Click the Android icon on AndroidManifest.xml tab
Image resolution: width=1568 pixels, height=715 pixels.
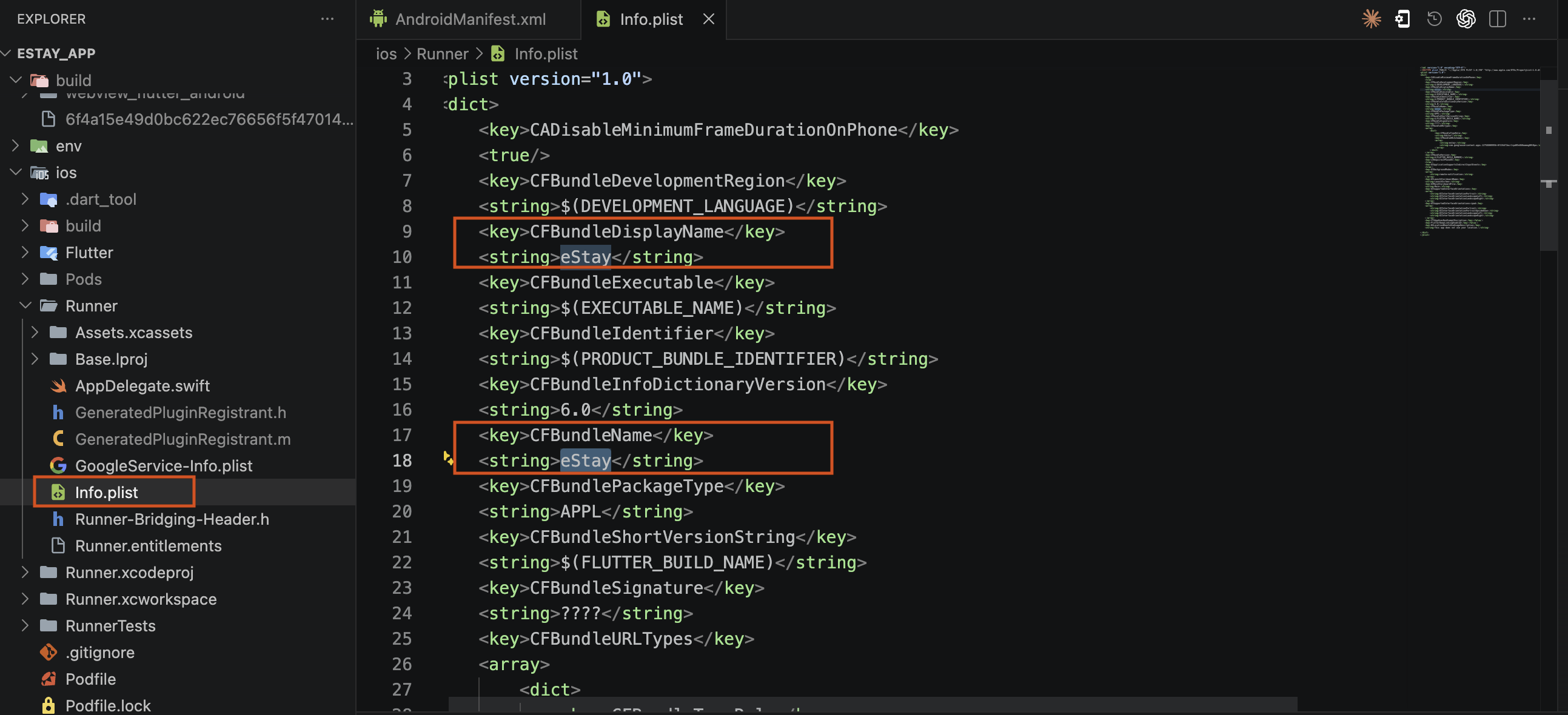(x=378, y=19)
